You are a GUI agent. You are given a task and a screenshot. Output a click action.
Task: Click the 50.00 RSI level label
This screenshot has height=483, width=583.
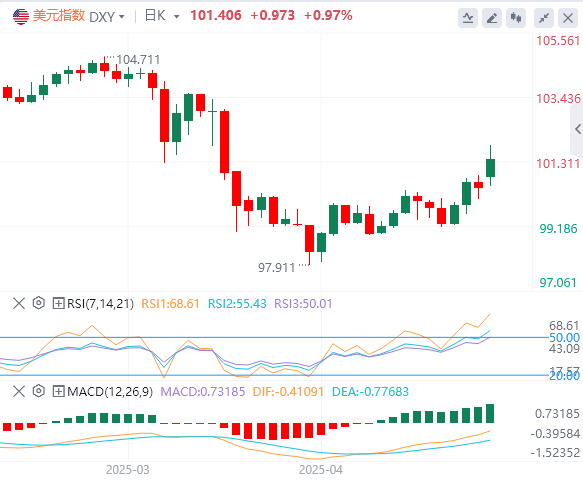tap(564, 338)
